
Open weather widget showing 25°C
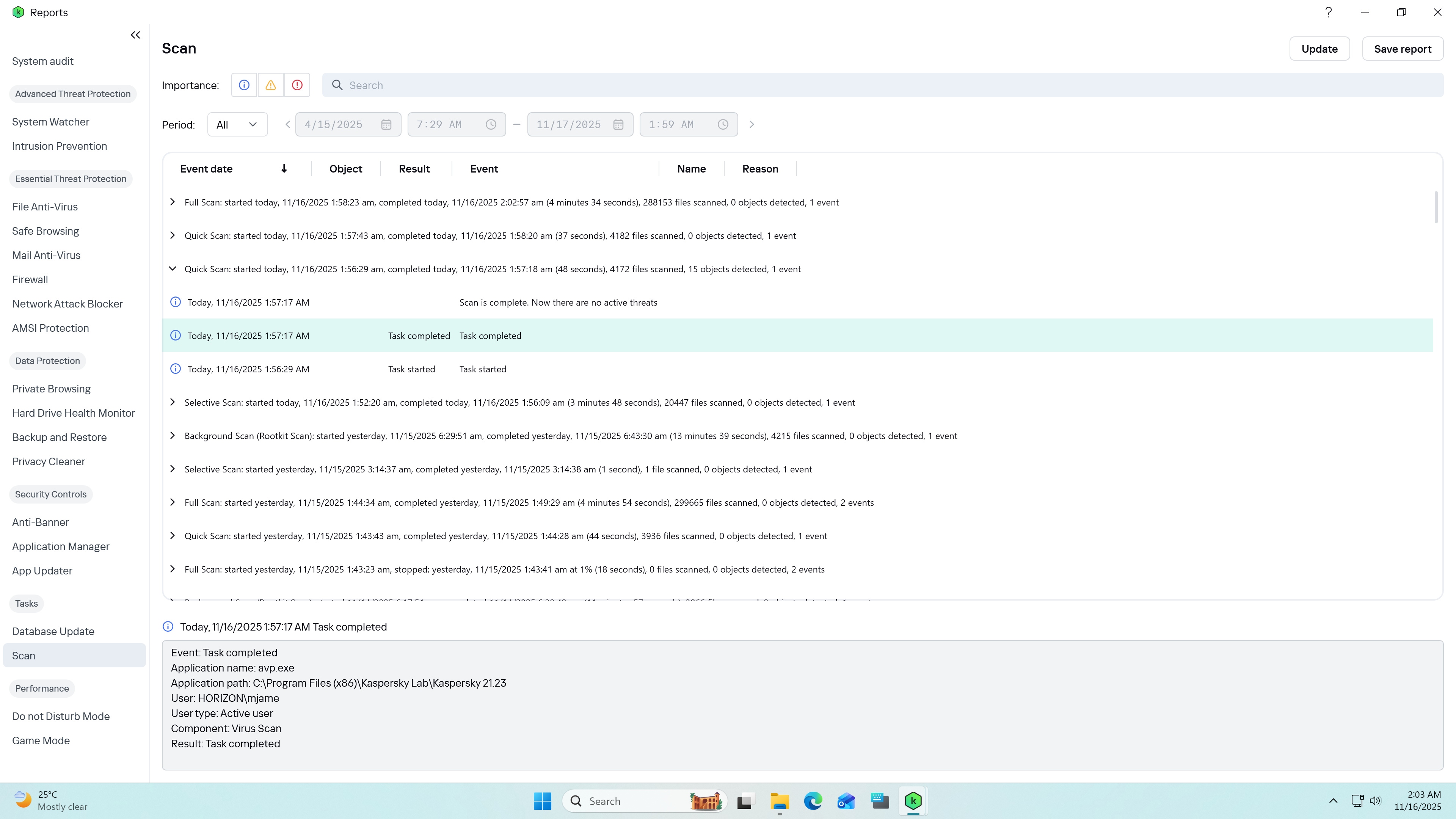[51, 801]
